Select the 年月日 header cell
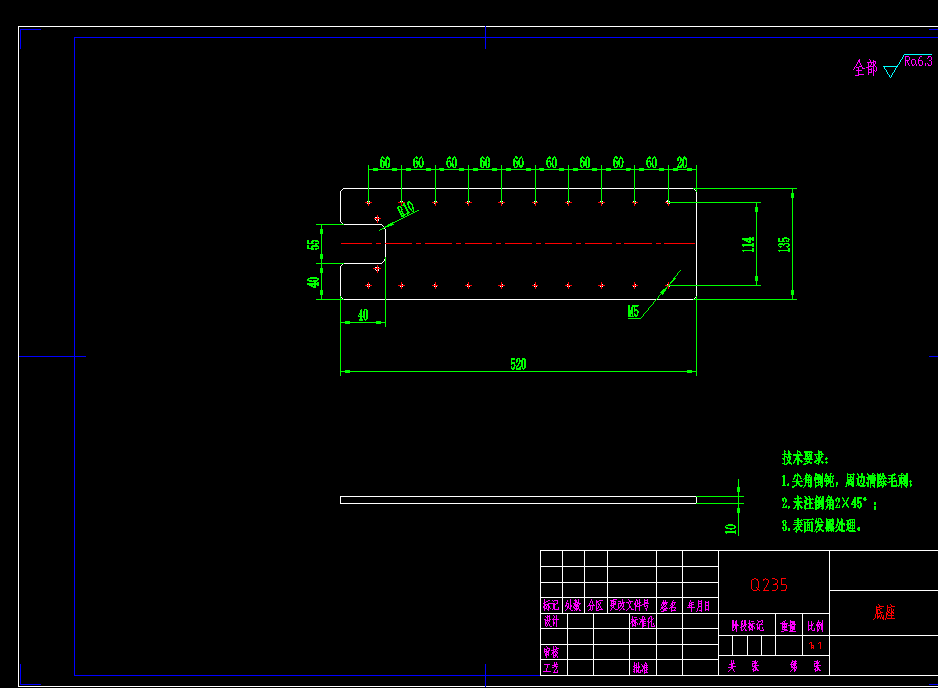The width and height of the screenshot is (938, 688). click(x=699, y=605)
